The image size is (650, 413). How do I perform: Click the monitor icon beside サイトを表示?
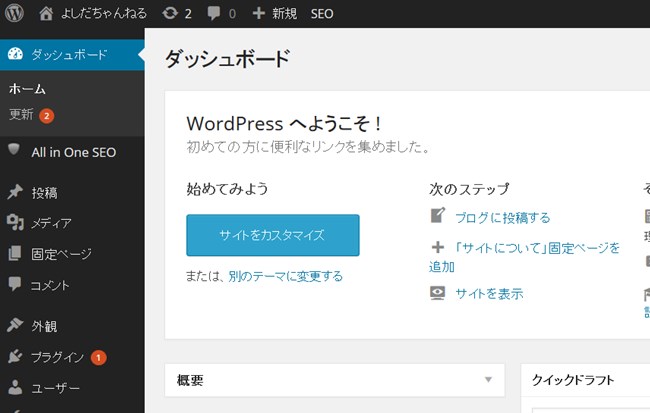[438, 293]
